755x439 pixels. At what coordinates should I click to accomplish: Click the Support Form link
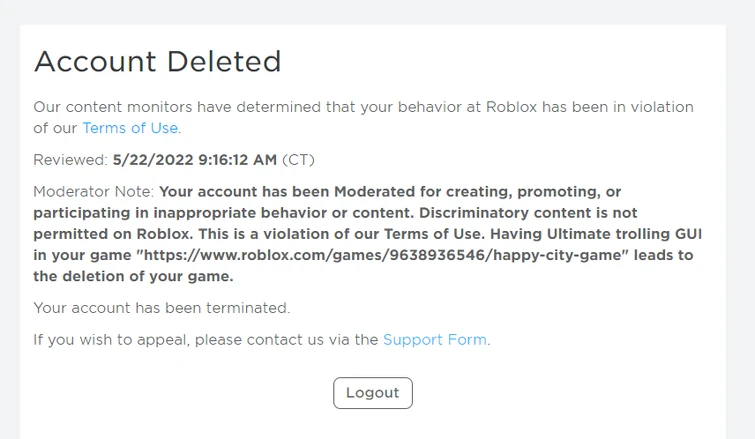pos(435,340)
